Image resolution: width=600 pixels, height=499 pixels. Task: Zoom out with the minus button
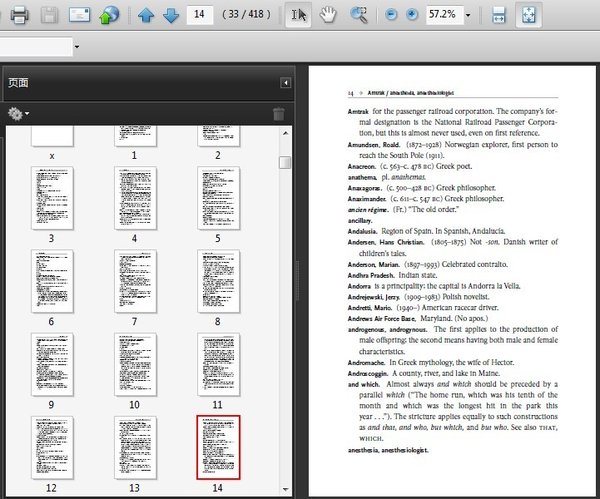pos(391,15)
